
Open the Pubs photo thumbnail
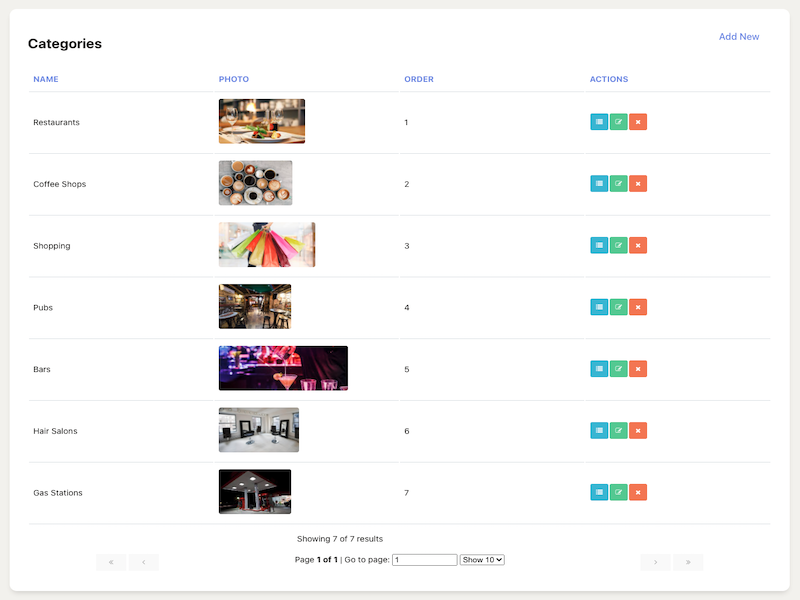coord(255,307)
